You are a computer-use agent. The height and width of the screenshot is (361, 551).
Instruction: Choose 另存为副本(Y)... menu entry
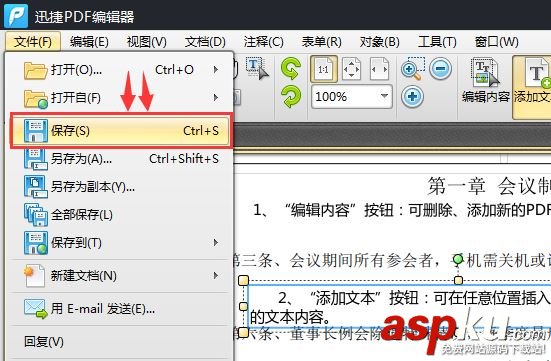pos(121,186)
